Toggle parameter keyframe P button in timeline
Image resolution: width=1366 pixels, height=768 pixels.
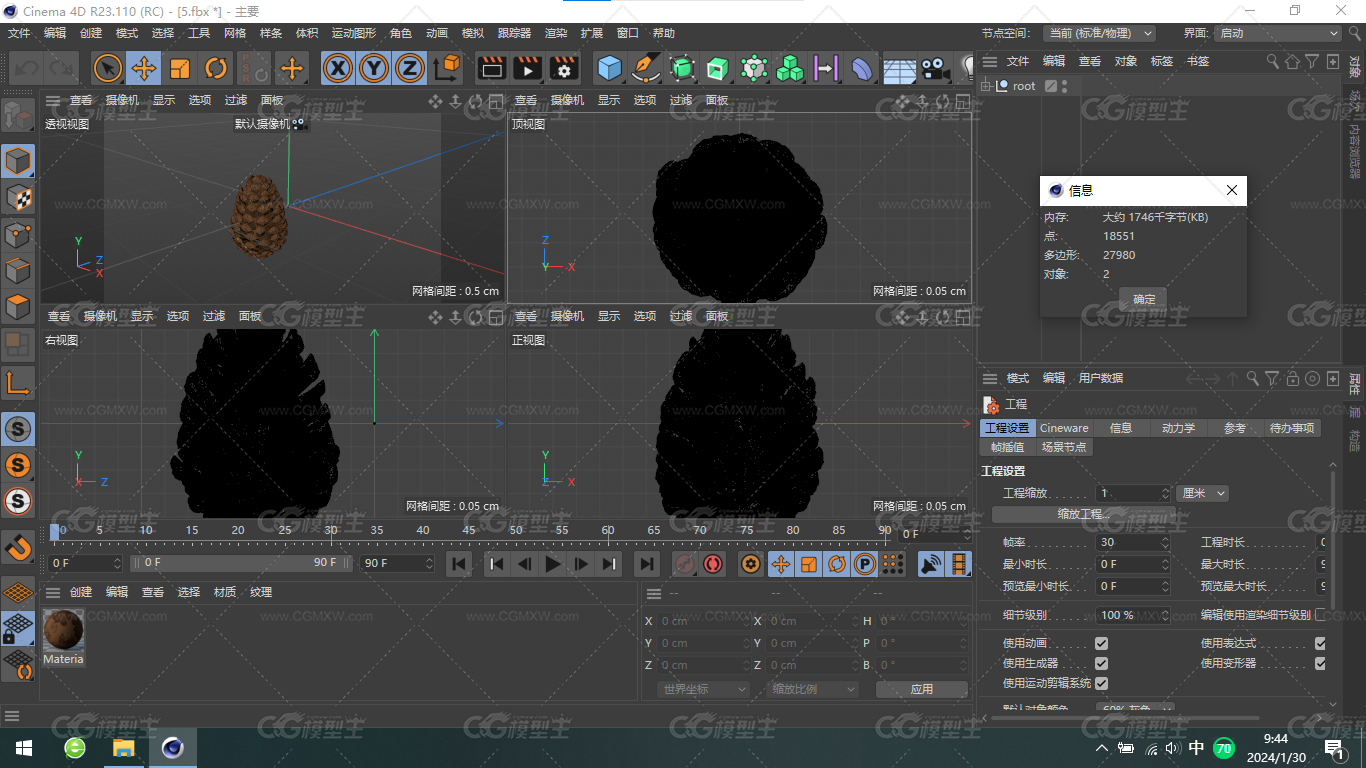coord(864,564)
